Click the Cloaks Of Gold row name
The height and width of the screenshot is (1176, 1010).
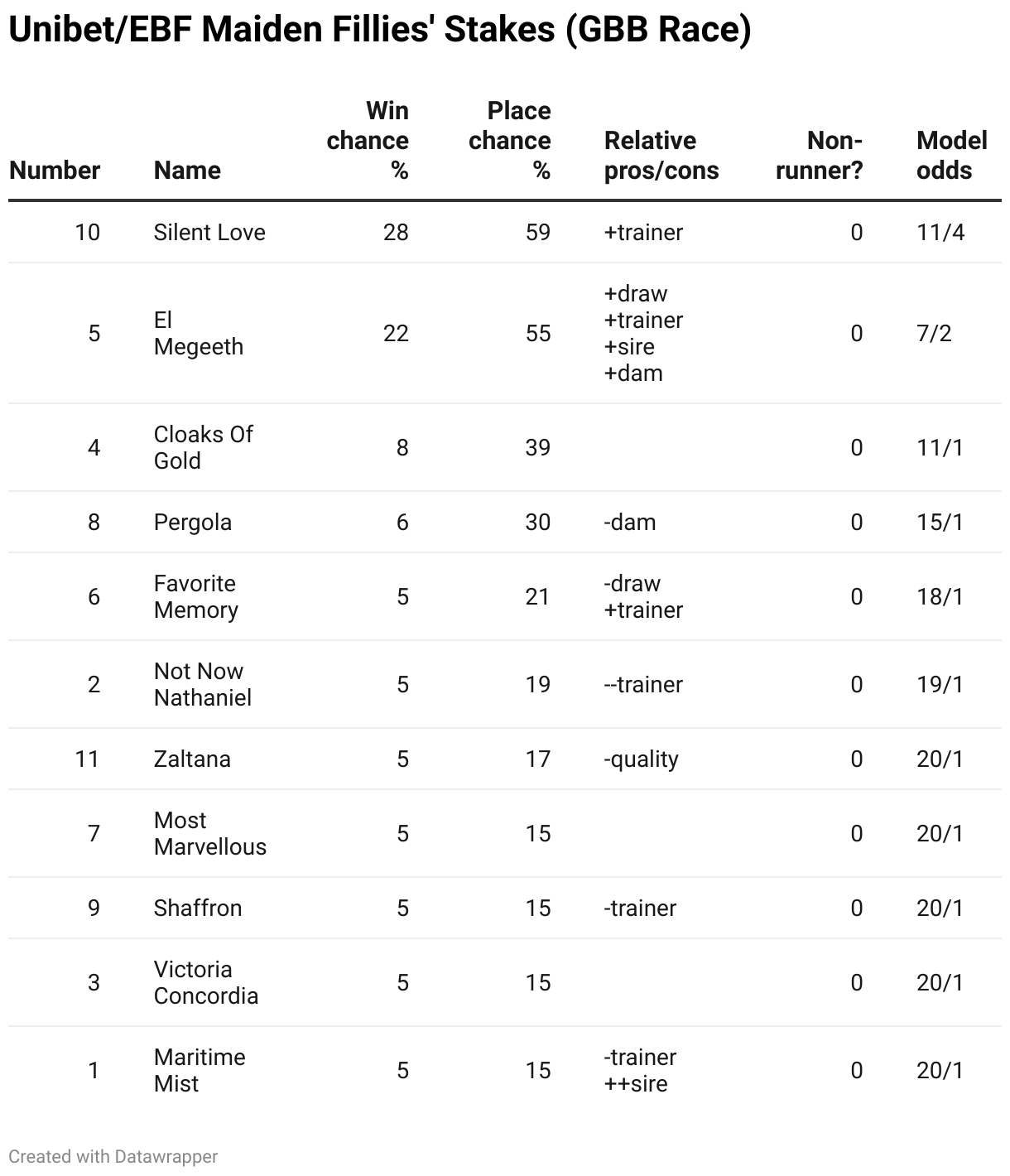(203, 447)
